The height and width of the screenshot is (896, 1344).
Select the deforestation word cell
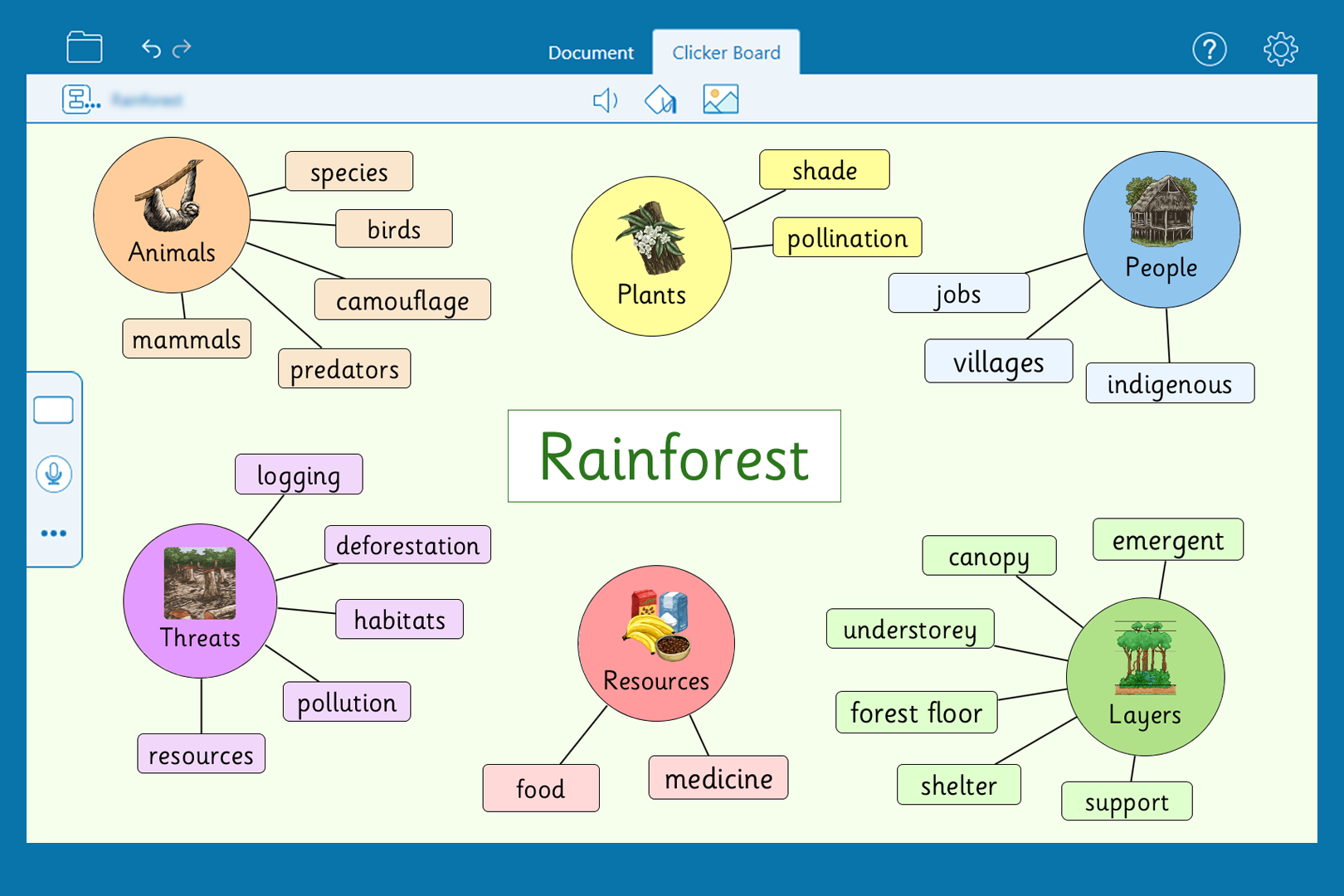tap(407, 545)
